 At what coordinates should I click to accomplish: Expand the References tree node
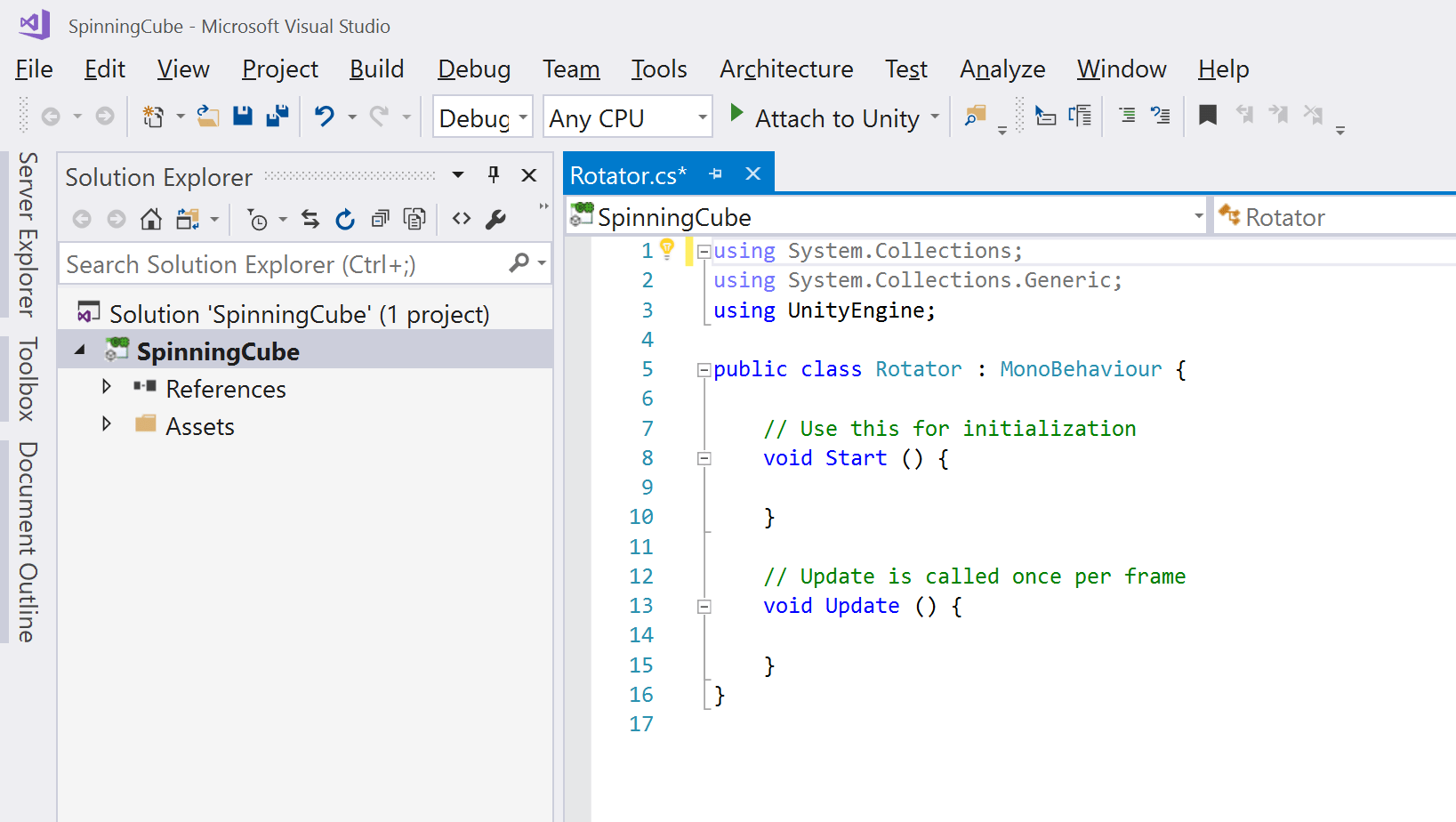[x=107, y=386]
